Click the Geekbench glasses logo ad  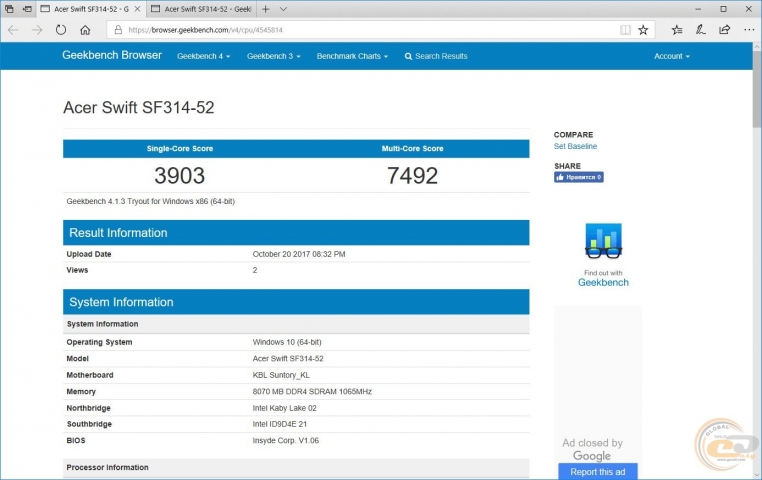pyautogui.click(x=603, y=241)
